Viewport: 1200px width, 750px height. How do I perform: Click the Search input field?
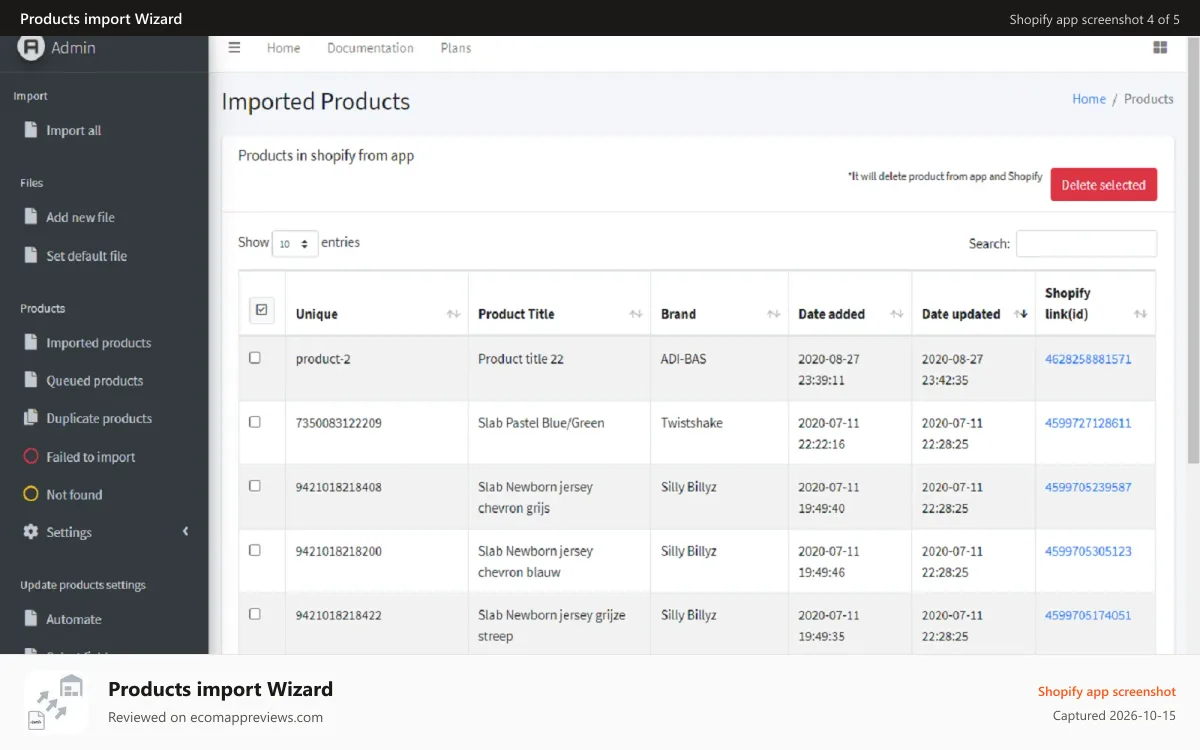pyautogui.click(x=1086, y=243)
